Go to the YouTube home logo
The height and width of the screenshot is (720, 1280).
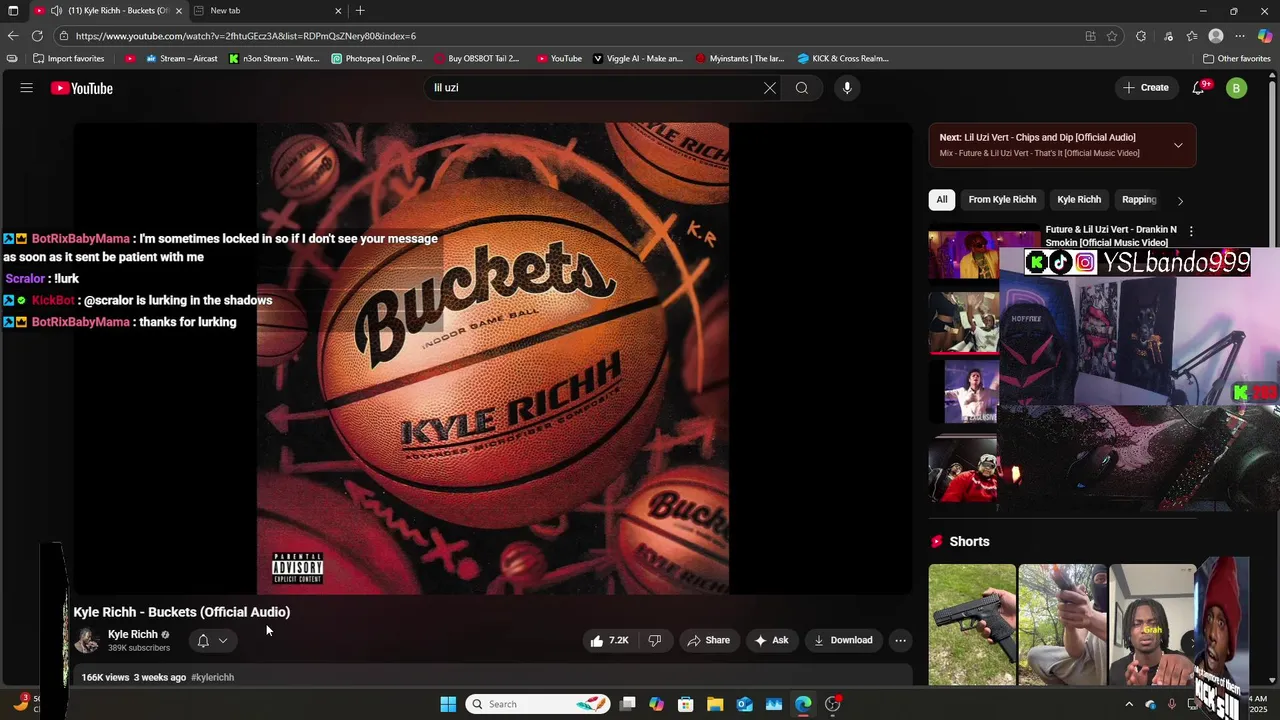coord(82,88)
